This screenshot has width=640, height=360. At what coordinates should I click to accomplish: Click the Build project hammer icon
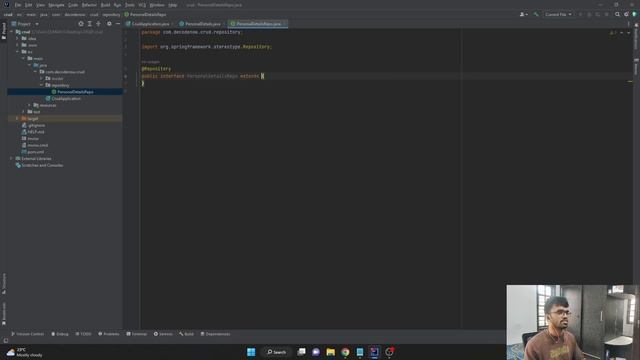pyautogui.click(x=536, y=14)
